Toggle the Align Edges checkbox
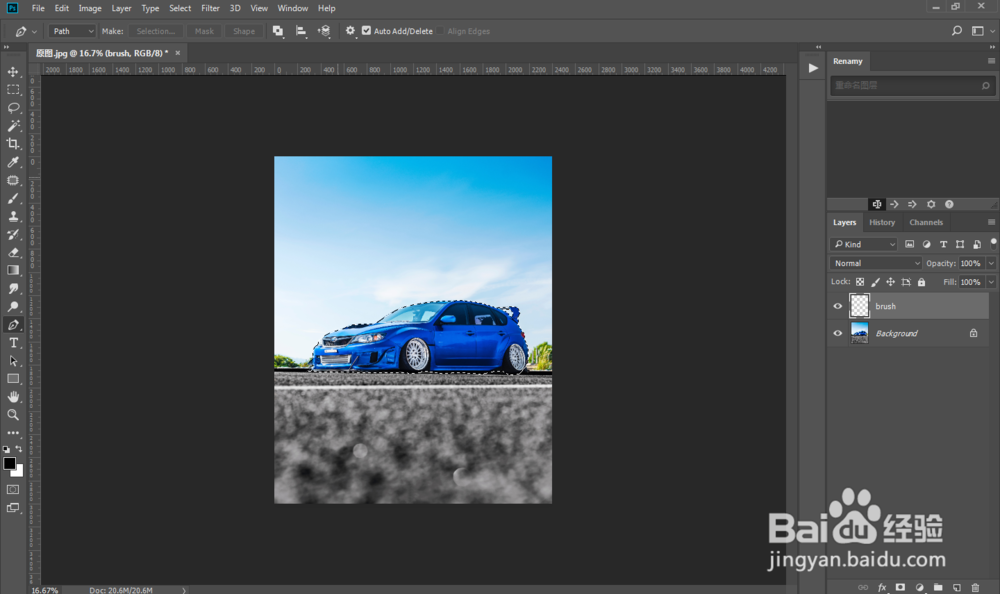Viewport: 1000px width, 594px height. [x=440, y=31]
